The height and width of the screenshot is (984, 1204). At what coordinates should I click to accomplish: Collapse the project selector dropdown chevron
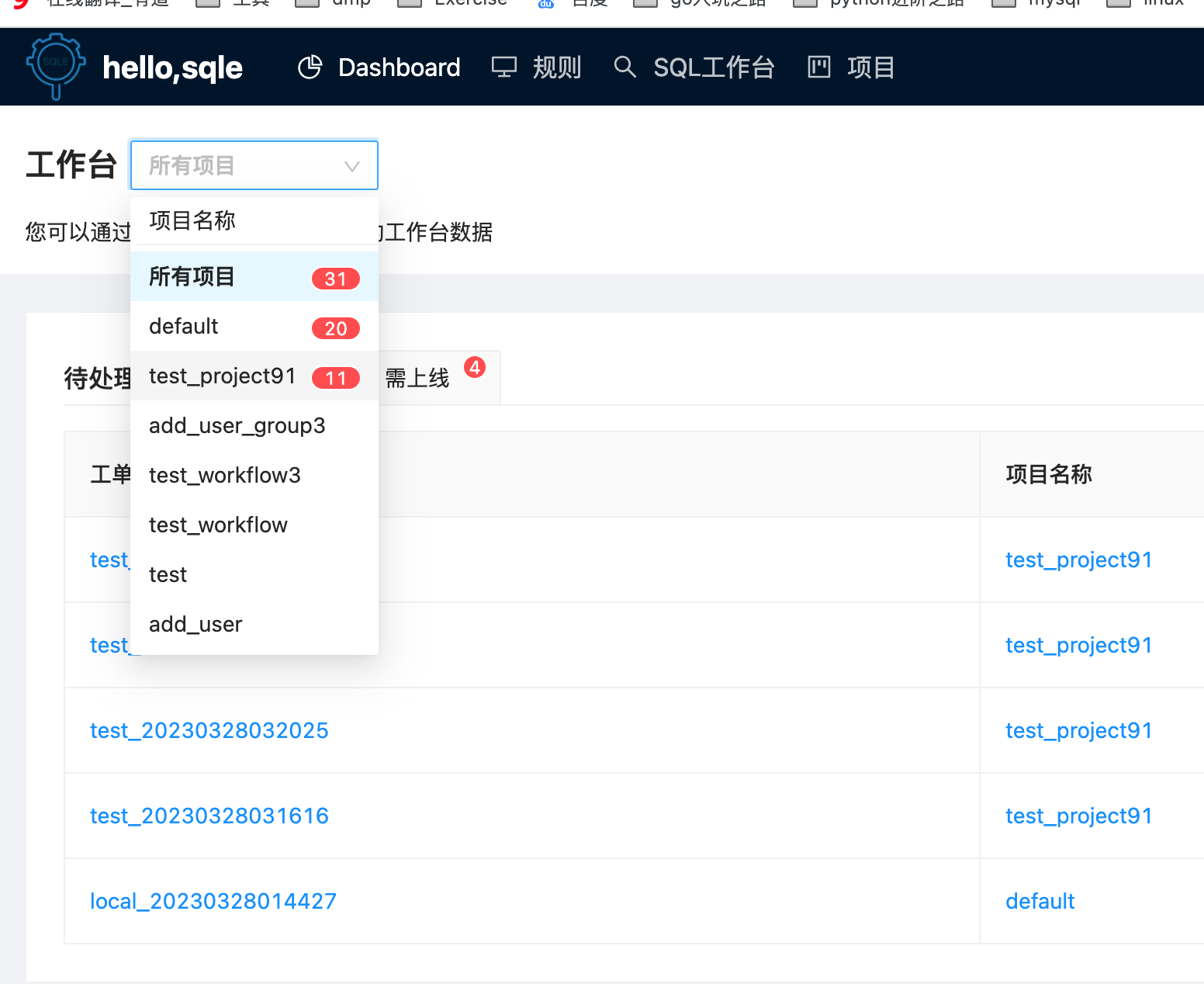351,165
